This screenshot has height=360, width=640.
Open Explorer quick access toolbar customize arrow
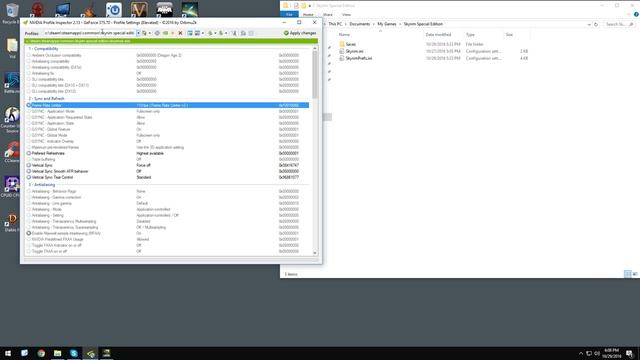309,6
